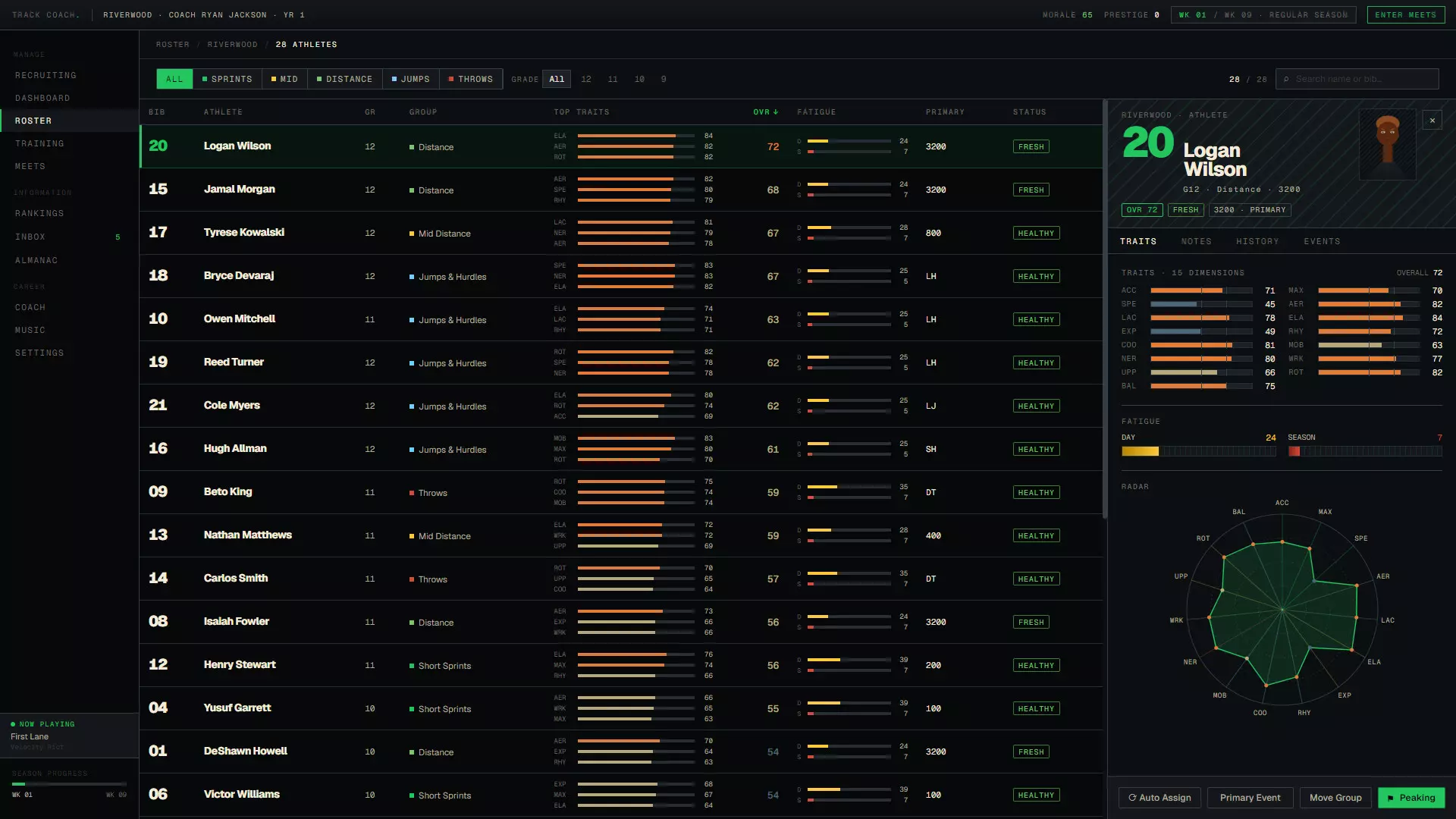The height and width of the screenshot is (819, 1456).
Task: Sort roster by Fatigue column
Action: (816, 112)
